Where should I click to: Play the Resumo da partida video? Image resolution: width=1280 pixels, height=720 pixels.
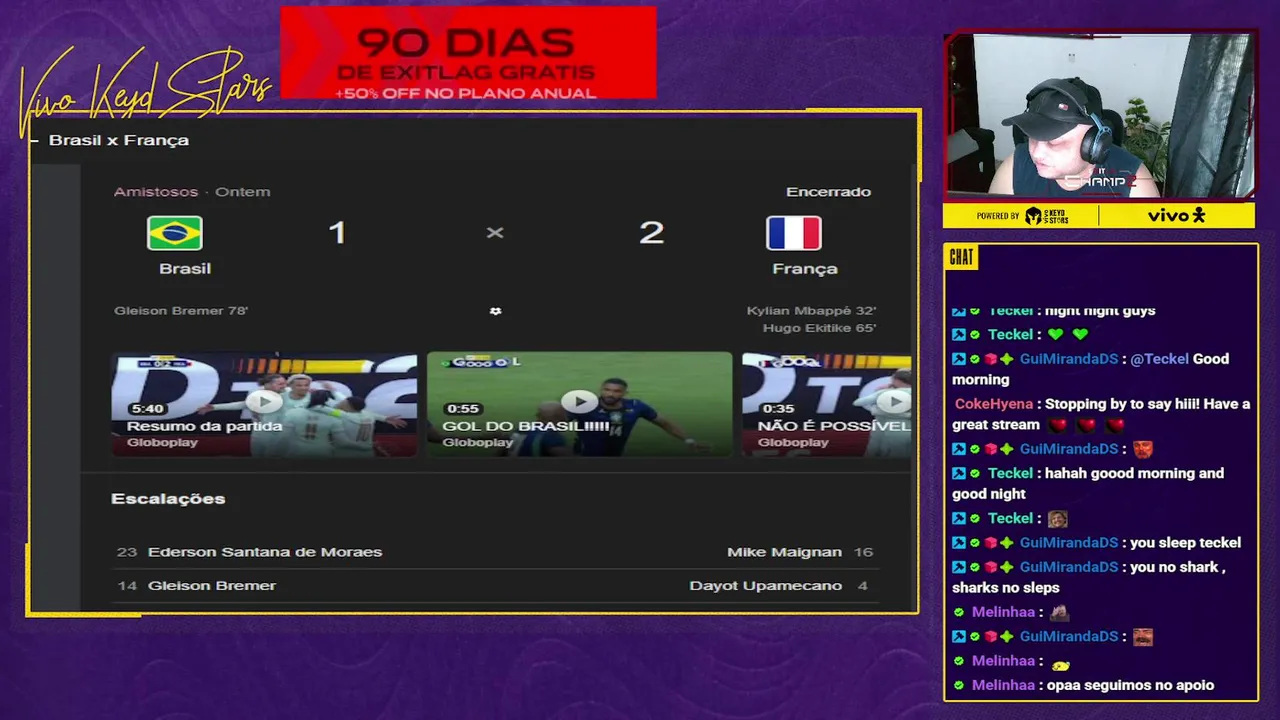point(264,401)
